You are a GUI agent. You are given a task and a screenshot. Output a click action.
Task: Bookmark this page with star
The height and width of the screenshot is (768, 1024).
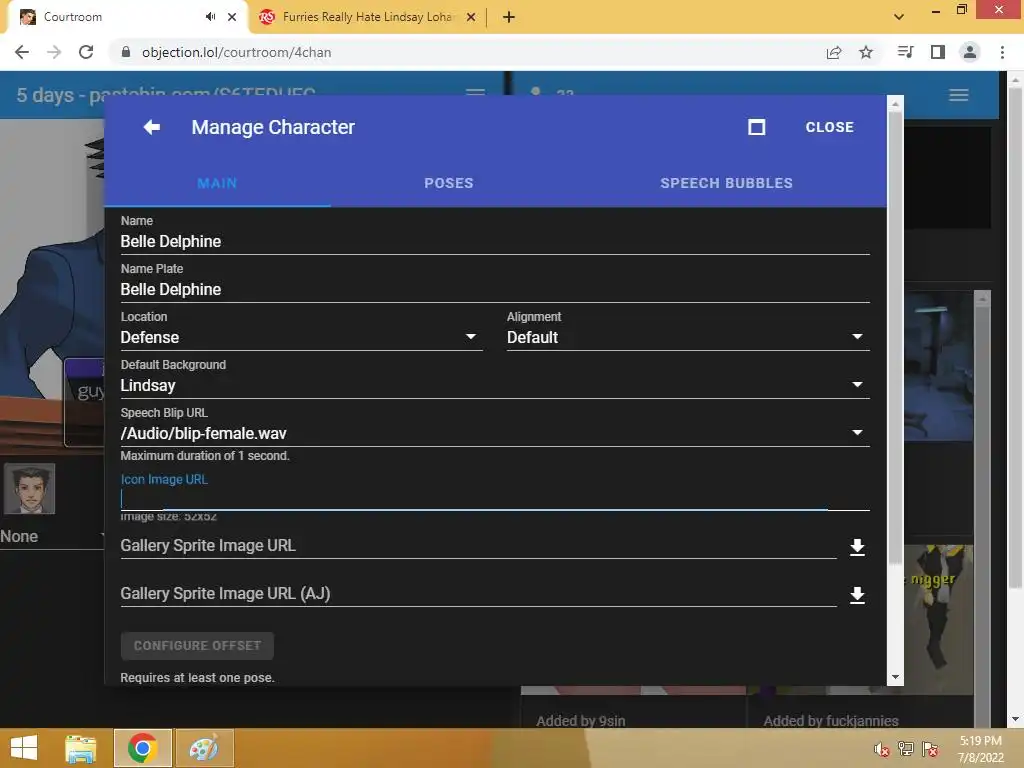coord(866,52)
